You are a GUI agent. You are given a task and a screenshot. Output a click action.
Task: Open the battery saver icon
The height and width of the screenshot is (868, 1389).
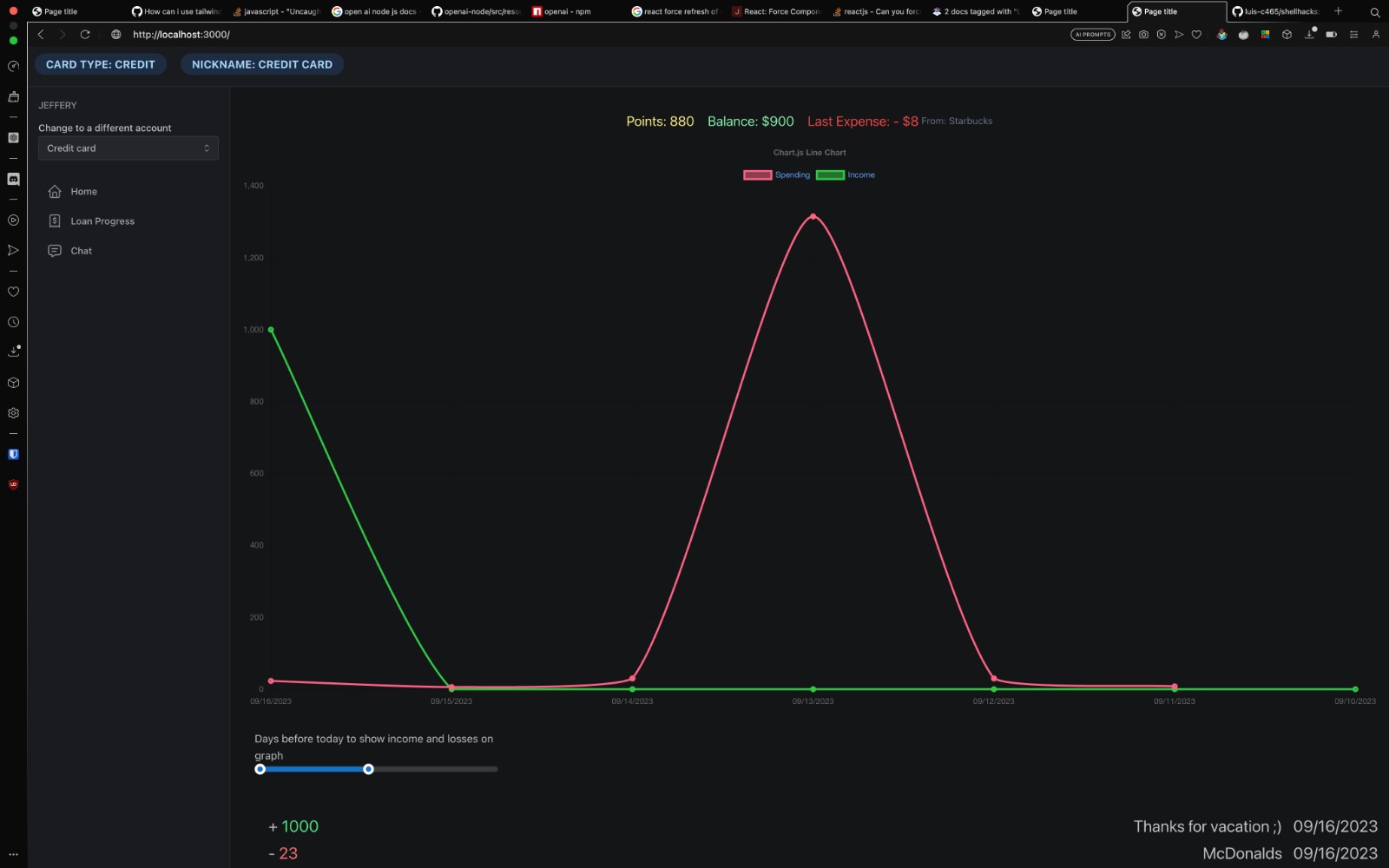coord(1331,35)
